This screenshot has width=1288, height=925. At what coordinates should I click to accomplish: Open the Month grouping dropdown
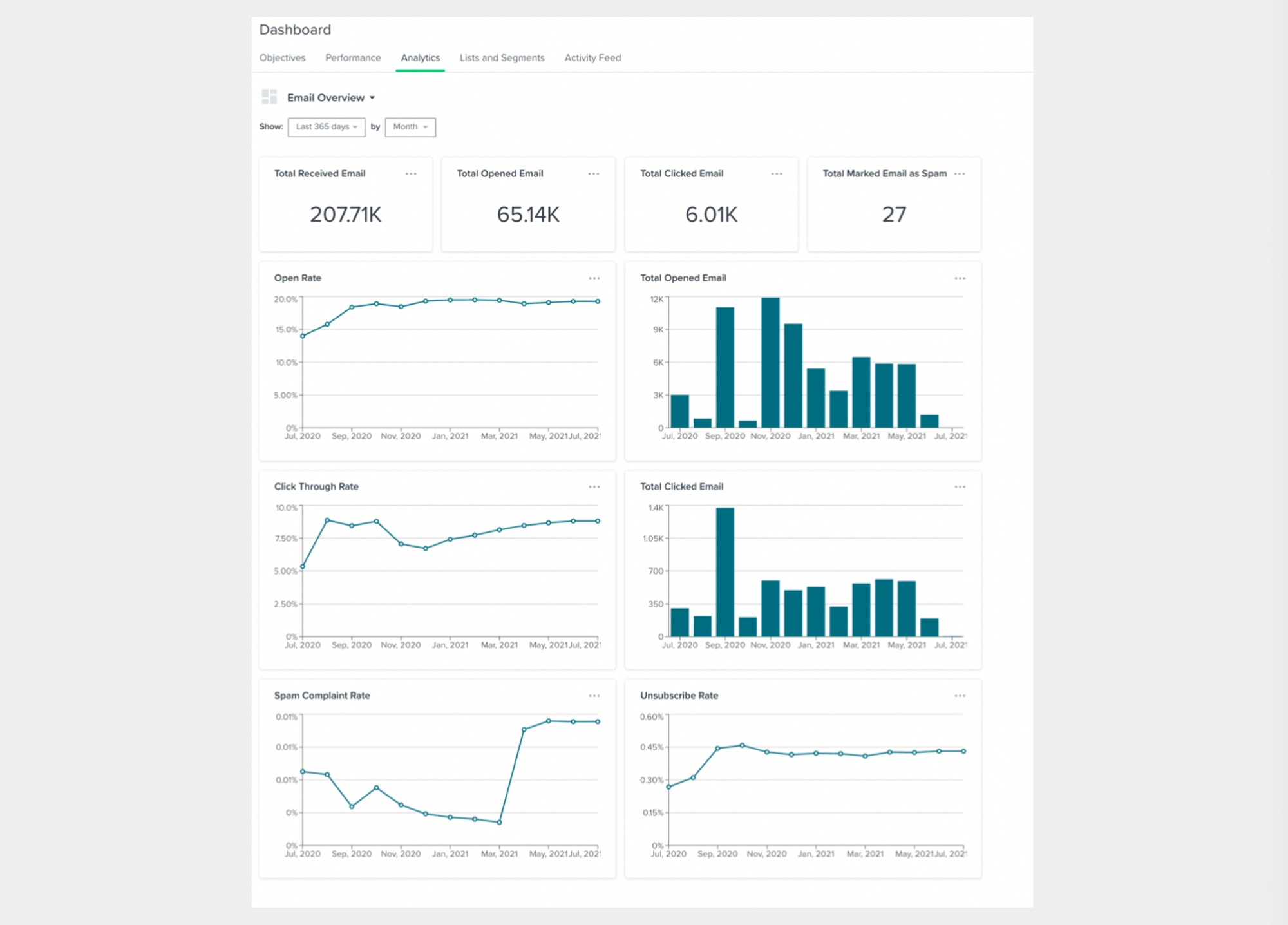tap(410, 127)
